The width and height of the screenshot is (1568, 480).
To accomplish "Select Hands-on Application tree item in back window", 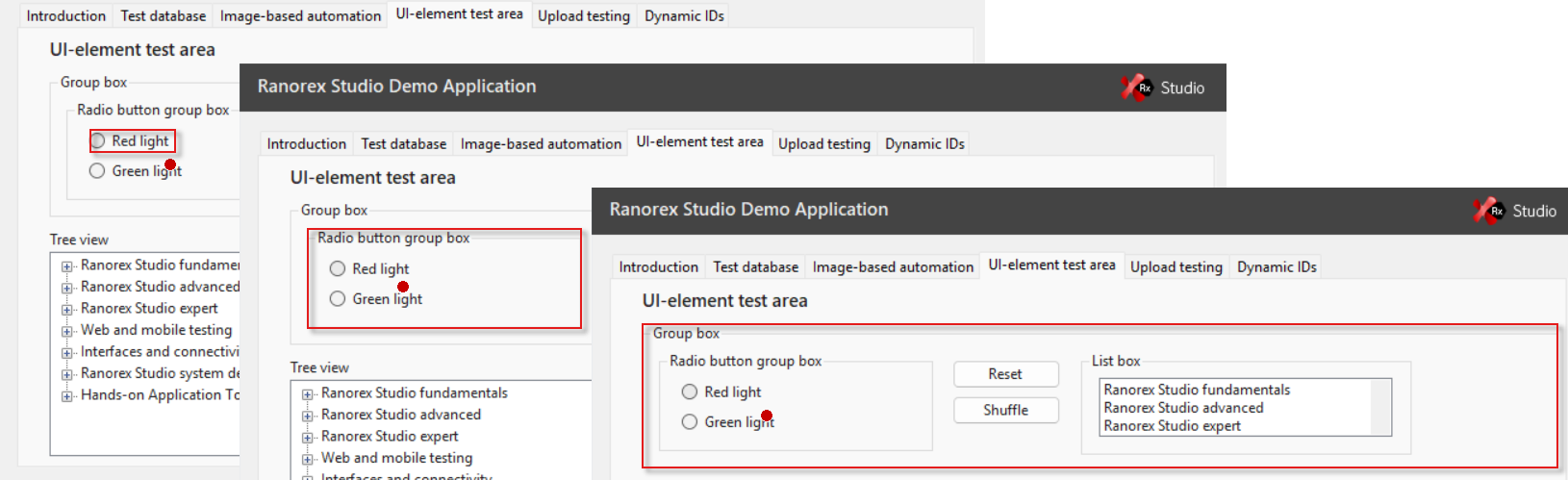I will pos(160,394).
